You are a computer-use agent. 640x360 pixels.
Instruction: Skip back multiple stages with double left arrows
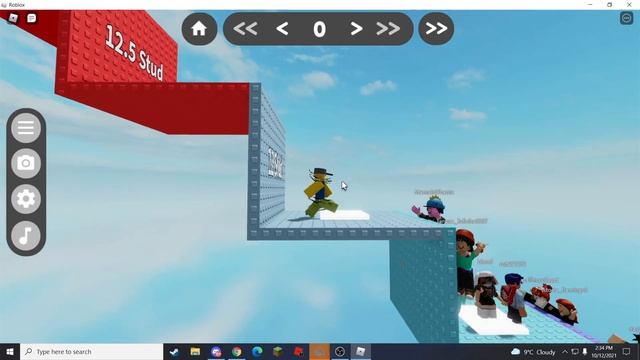[245, 29]
